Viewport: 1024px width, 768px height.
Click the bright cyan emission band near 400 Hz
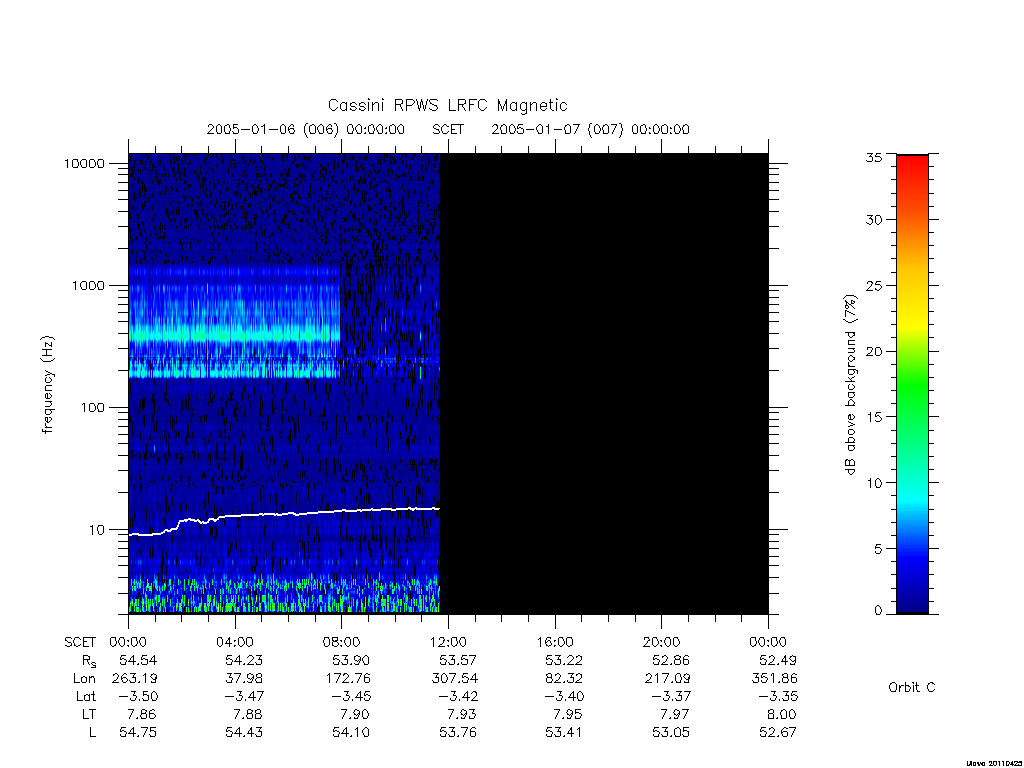tap(234, 334)
